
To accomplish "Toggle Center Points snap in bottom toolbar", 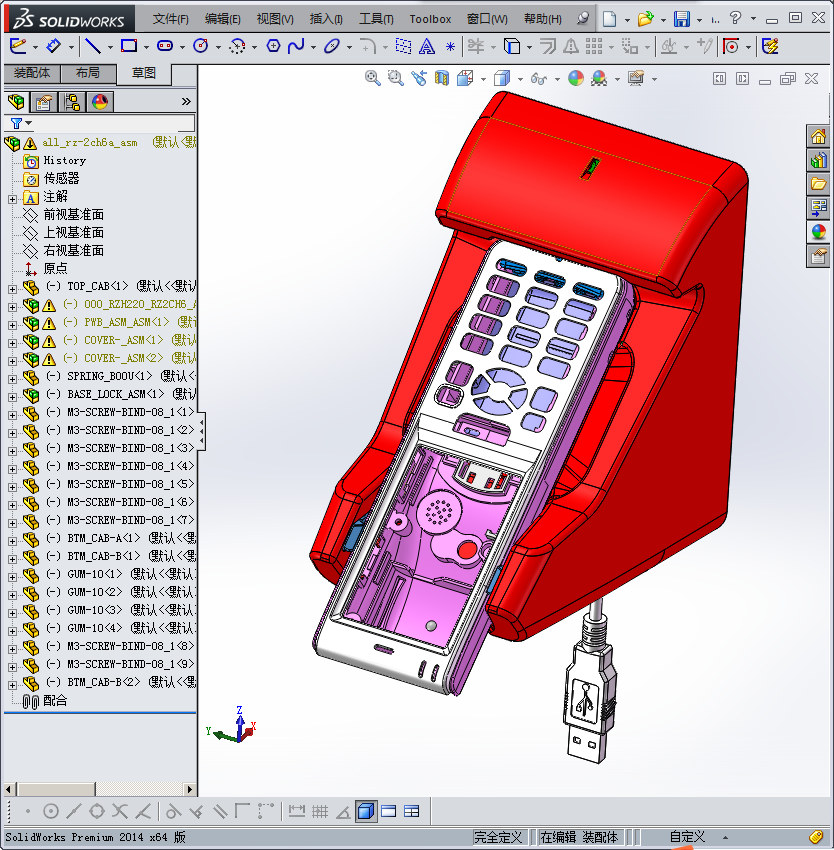I will (x=51, y=811).
